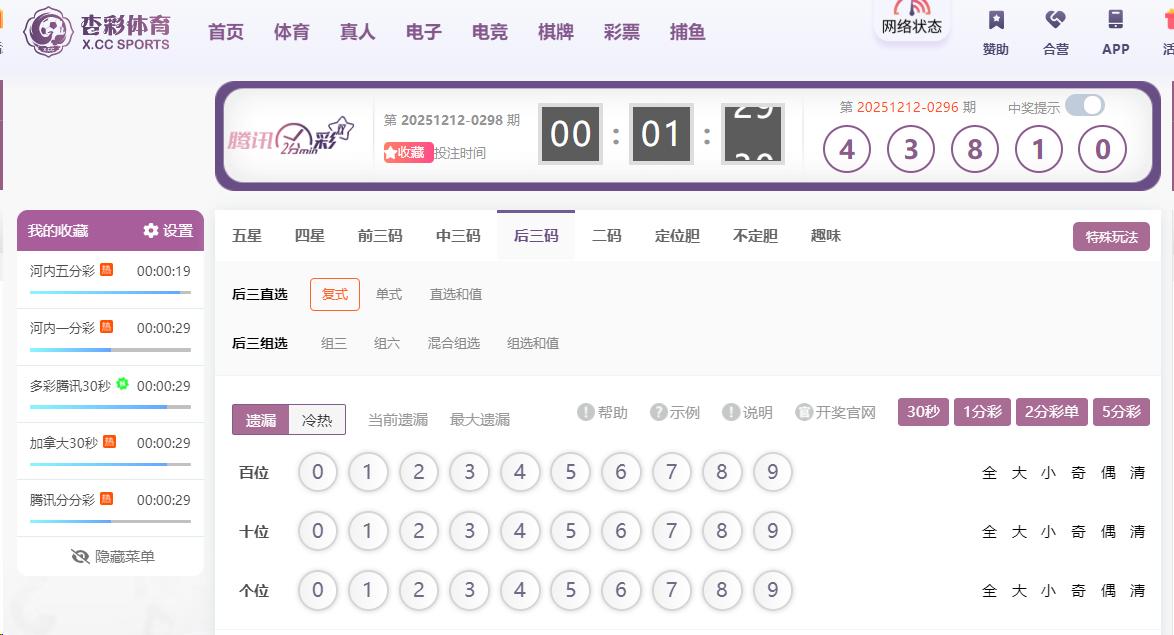Image resolution: width=1174 pixels, height=635 pixels.
Task: Click the 特殊玩法 button
Action: [x=1111, y=237]
